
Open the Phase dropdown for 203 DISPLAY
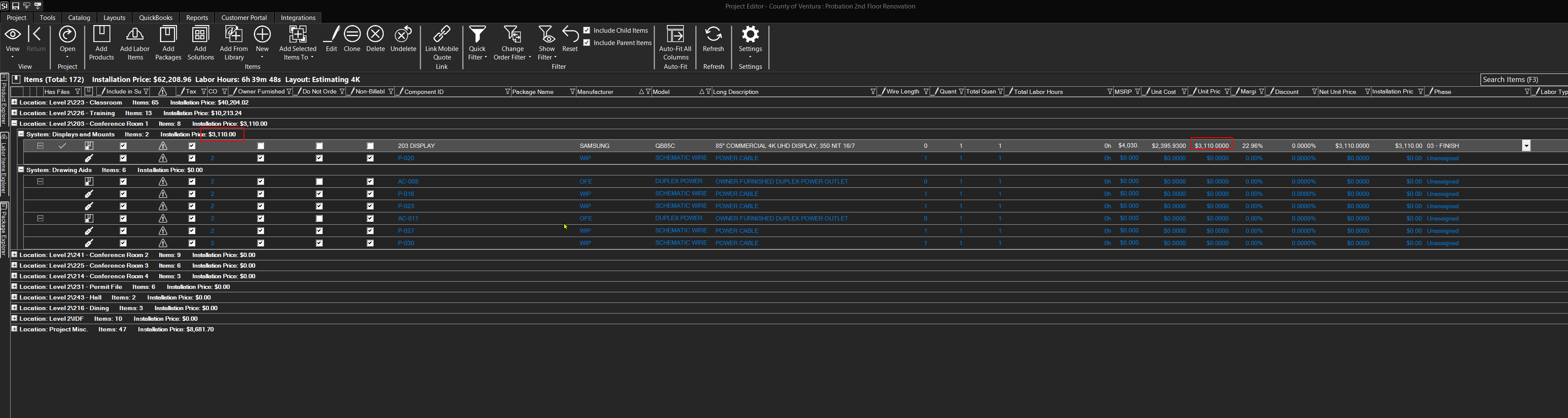1526,146
